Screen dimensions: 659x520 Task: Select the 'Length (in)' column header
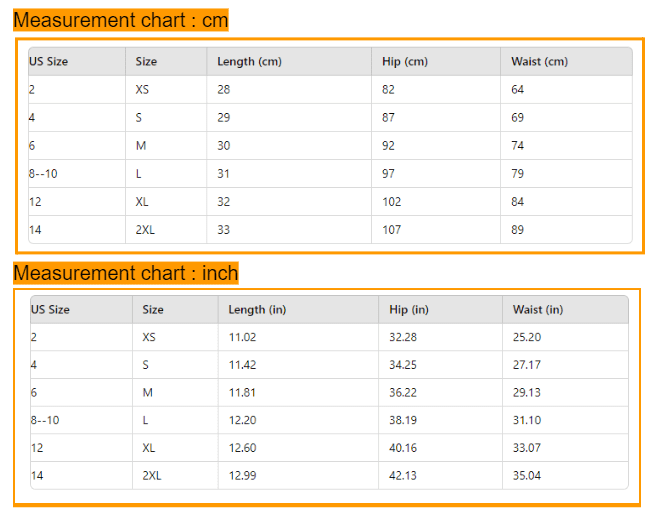coord(257,310)
